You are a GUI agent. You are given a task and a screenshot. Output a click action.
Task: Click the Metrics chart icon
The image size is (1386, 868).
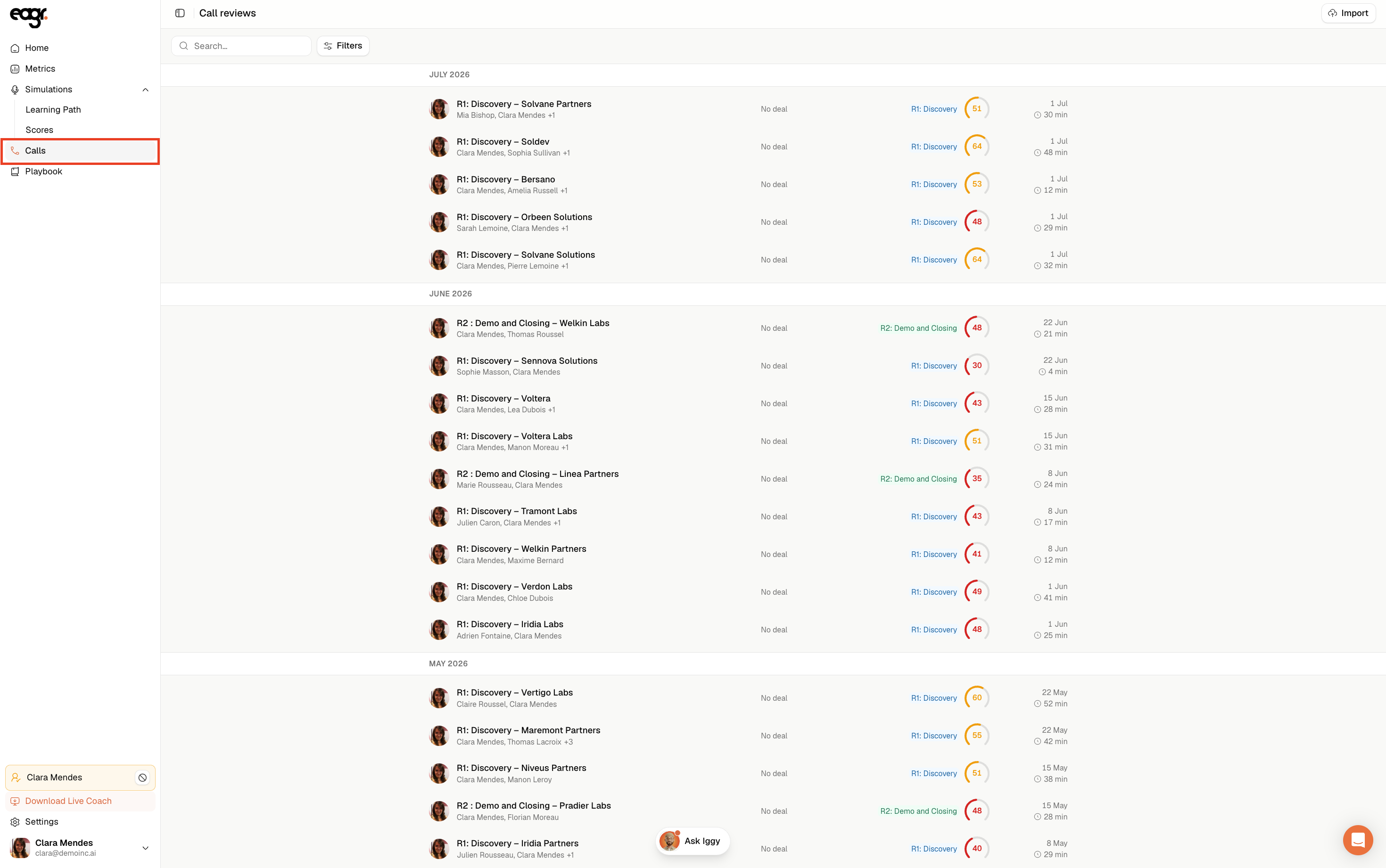point(15,69)
